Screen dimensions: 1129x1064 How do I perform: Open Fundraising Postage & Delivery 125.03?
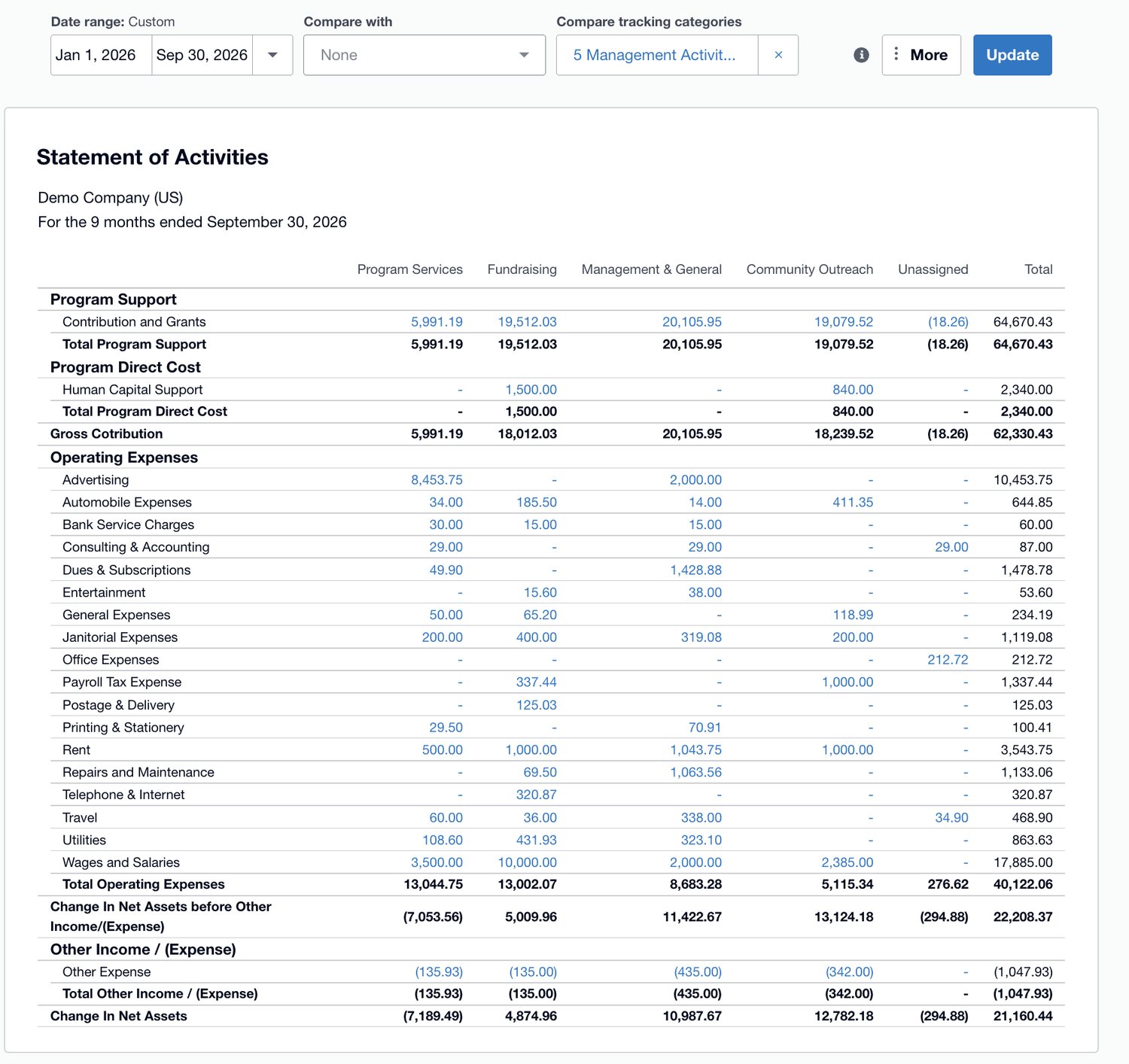point(536,705)
